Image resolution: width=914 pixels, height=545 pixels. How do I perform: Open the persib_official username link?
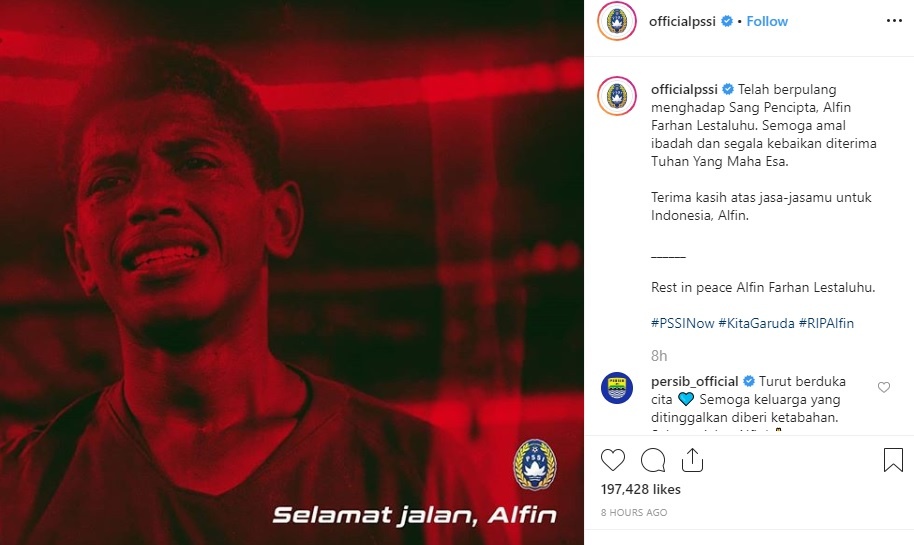point(695,382)
